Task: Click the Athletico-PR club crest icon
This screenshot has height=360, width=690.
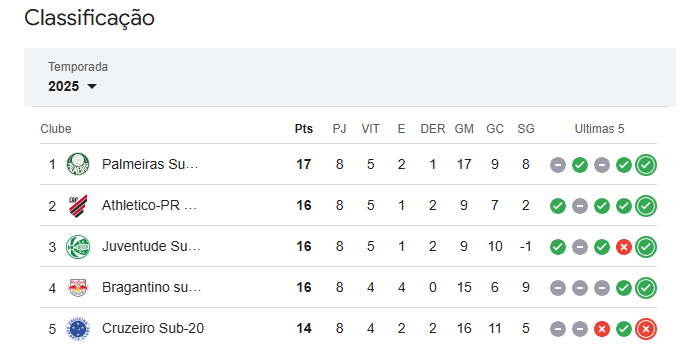Action: tap(78, 206)
